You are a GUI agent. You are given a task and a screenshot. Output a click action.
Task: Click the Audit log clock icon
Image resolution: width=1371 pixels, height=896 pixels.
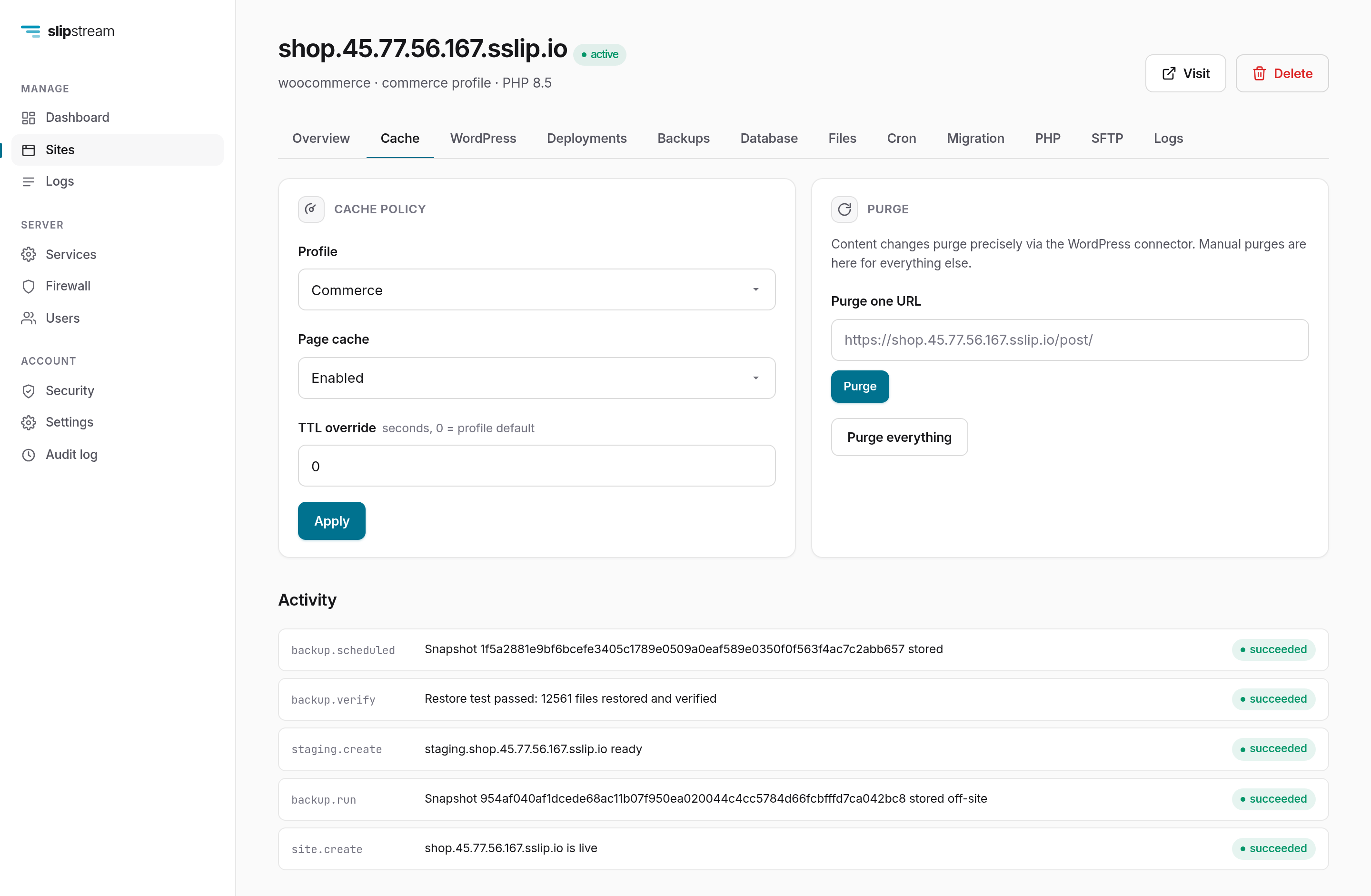coord(28,455)
